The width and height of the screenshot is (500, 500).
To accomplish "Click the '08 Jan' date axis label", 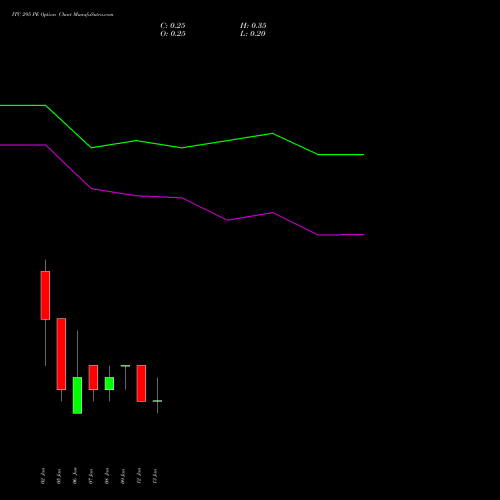I will click(107, 476).
